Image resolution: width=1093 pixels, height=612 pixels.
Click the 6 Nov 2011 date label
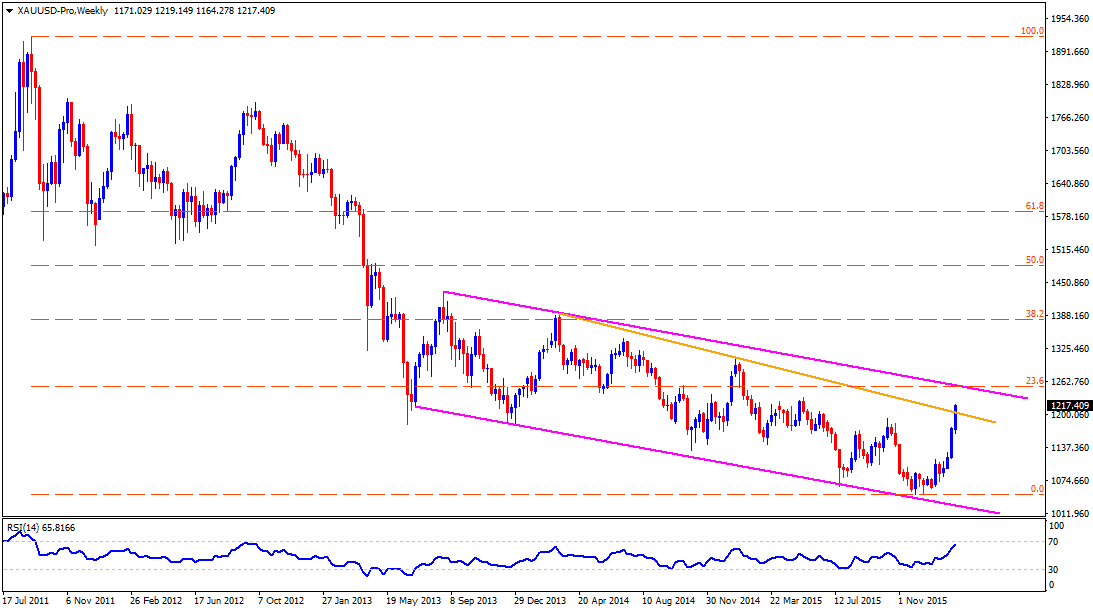tap(91, 600)
